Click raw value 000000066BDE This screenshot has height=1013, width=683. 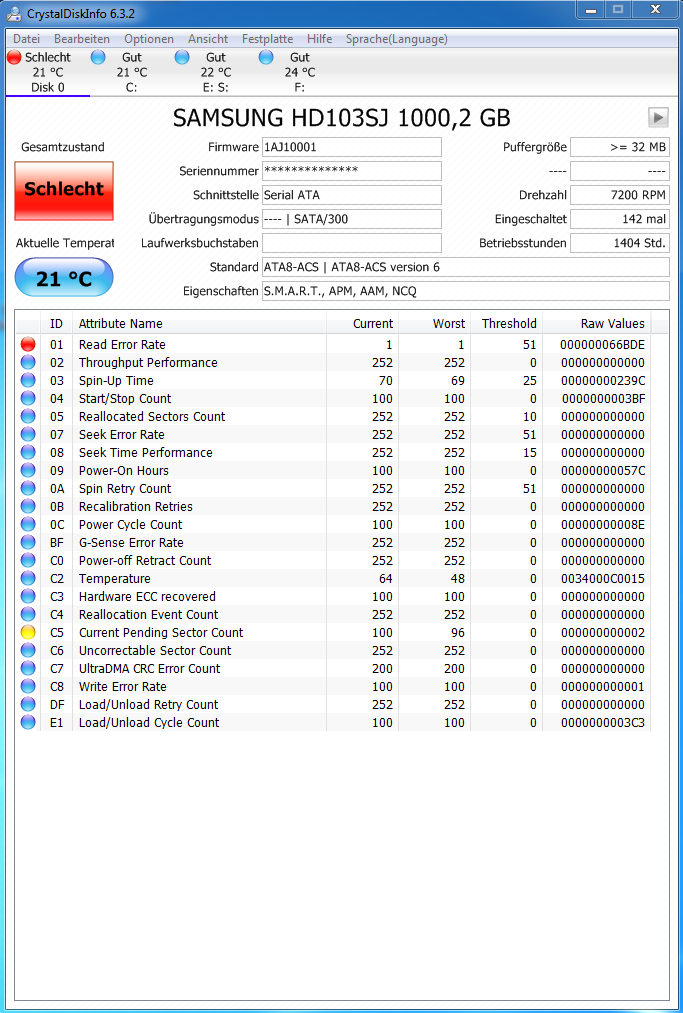tap(602, 344)
